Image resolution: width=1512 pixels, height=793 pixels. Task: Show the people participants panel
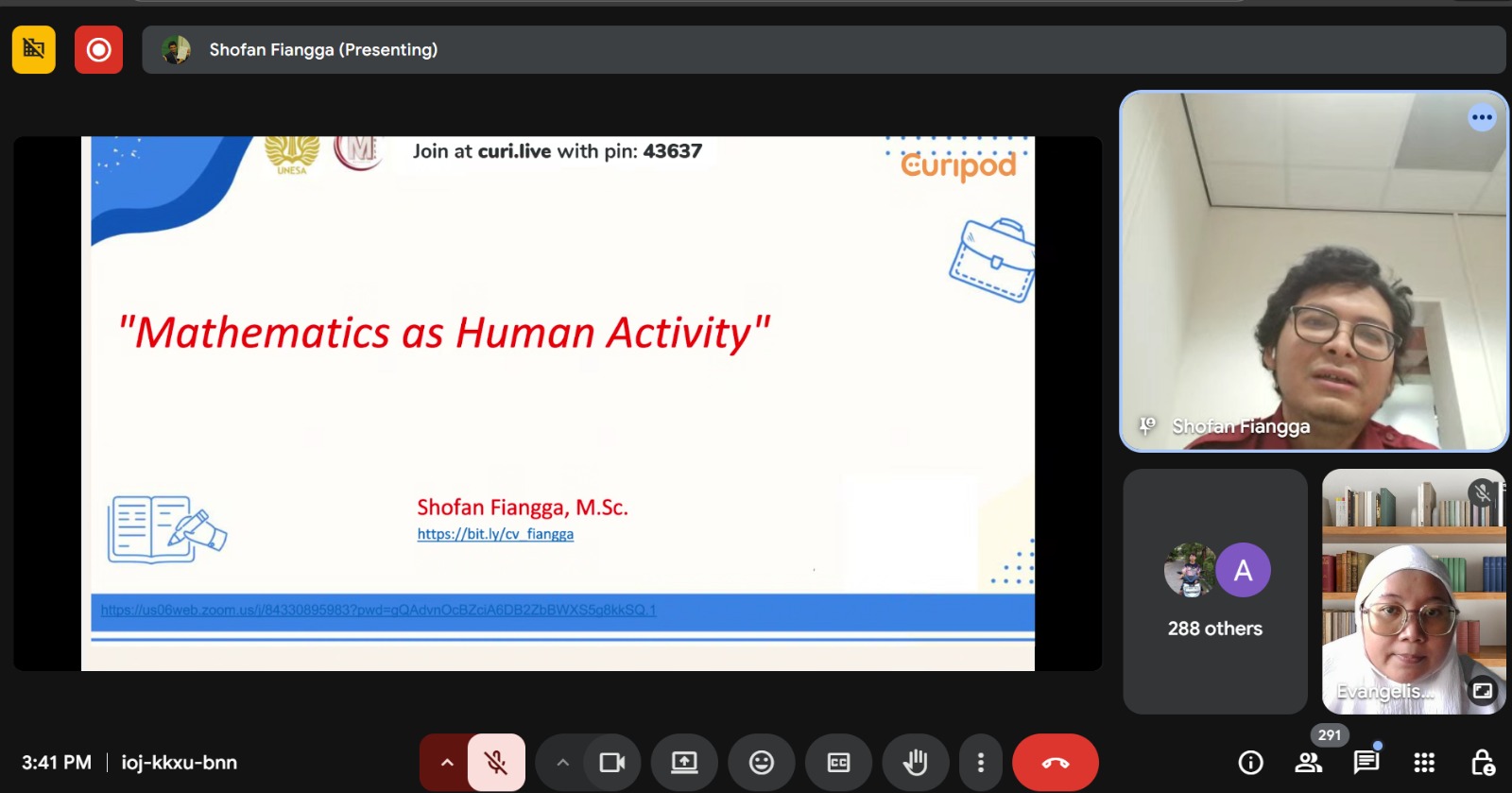click(x=1309, y=762)
